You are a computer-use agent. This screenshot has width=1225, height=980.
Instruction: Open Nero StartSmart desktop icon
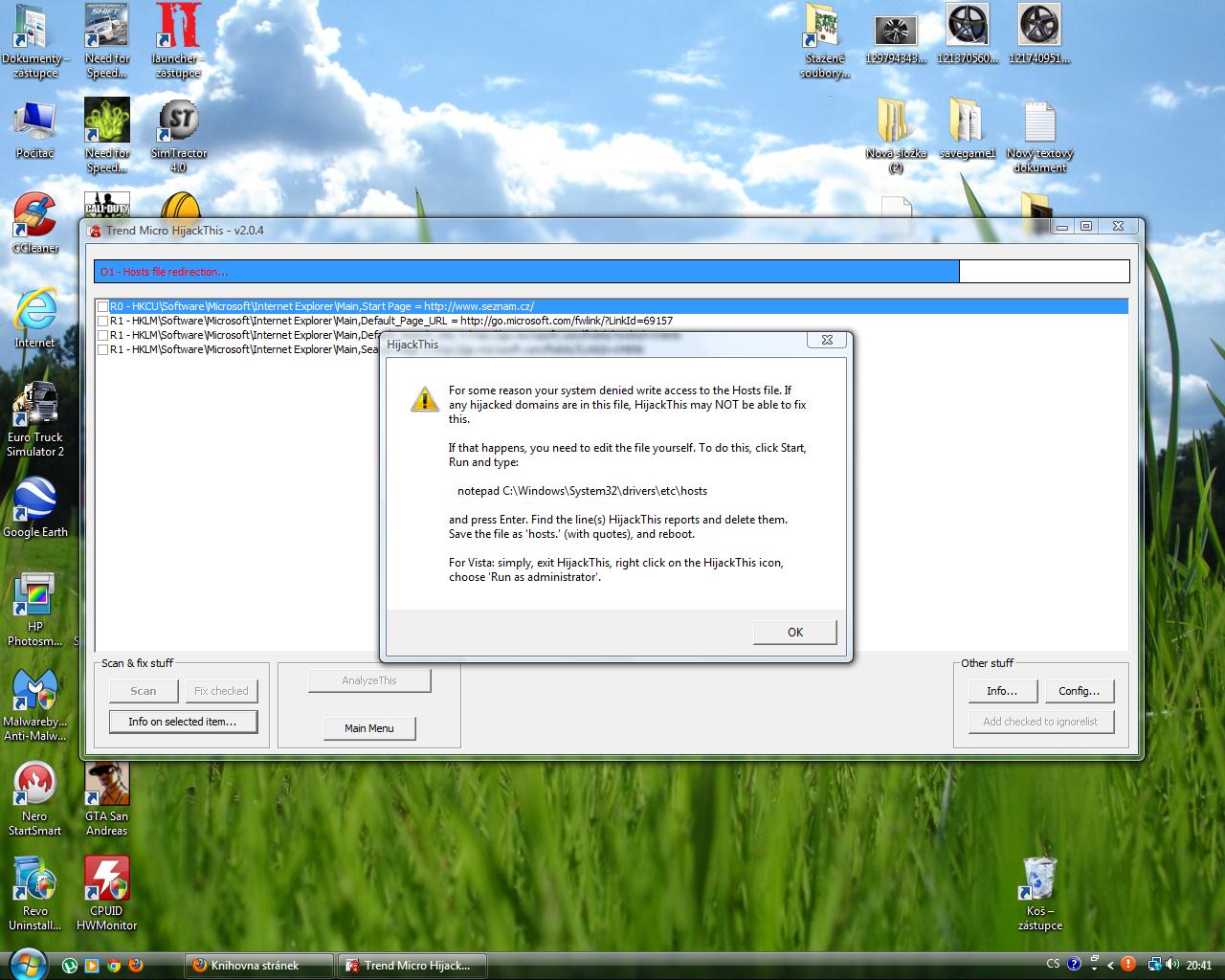coord(35,799)
